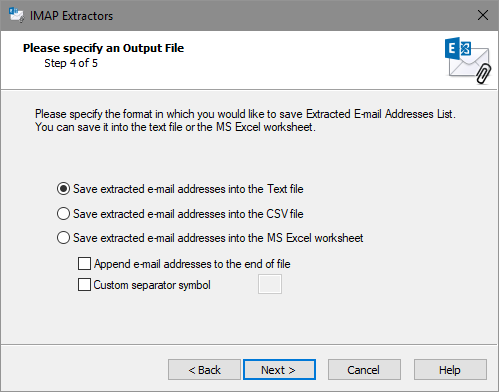Click the 'Append e-mail addresses to the end of file' label

pos(192,264)
